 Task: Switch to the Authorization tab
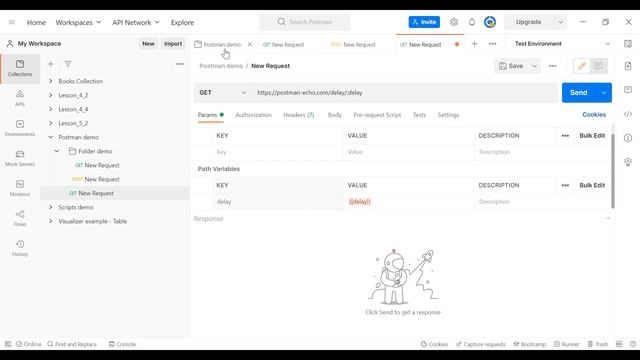(x=253, y=115)
